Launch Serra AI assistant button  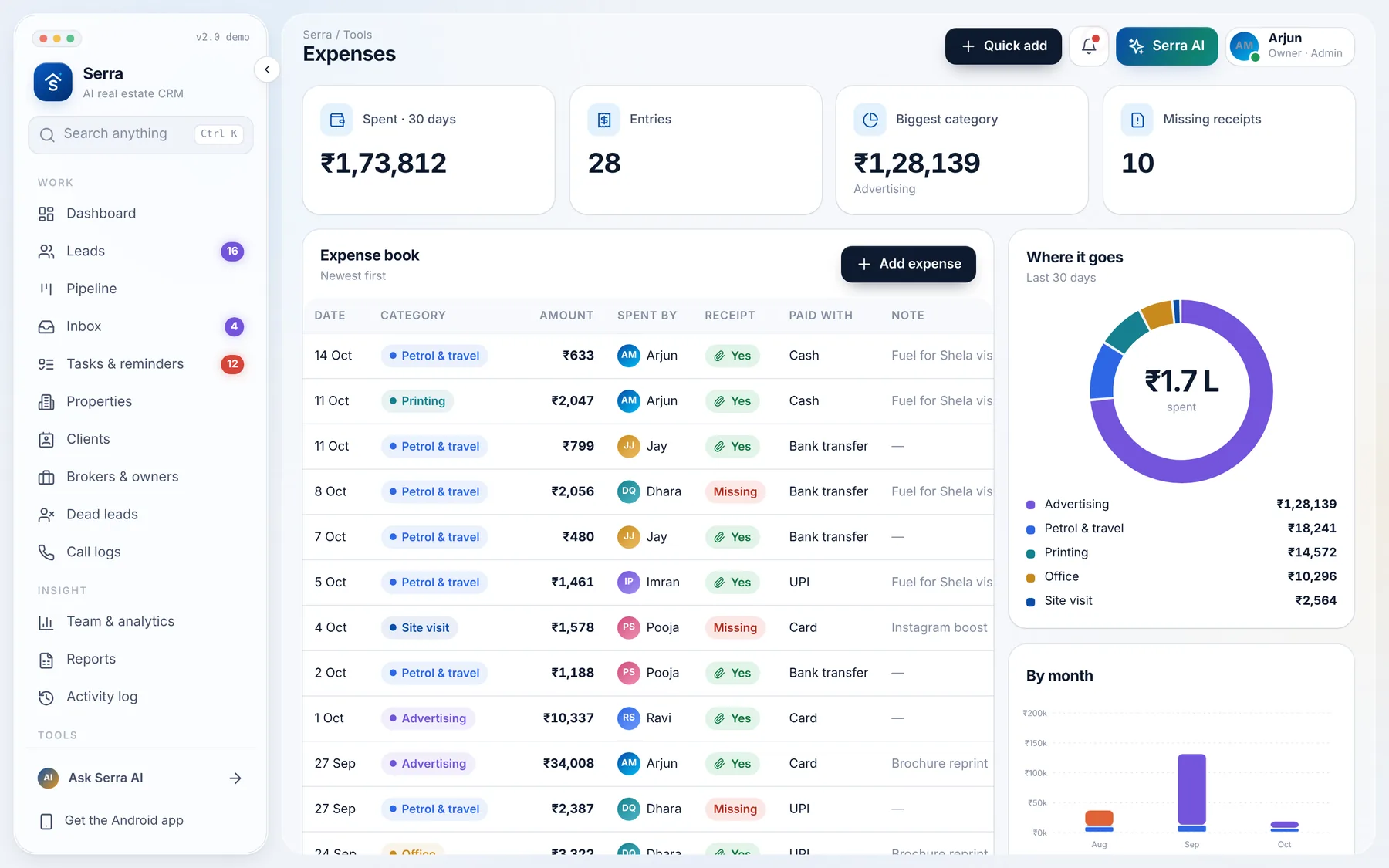[x=1167, y=46]
